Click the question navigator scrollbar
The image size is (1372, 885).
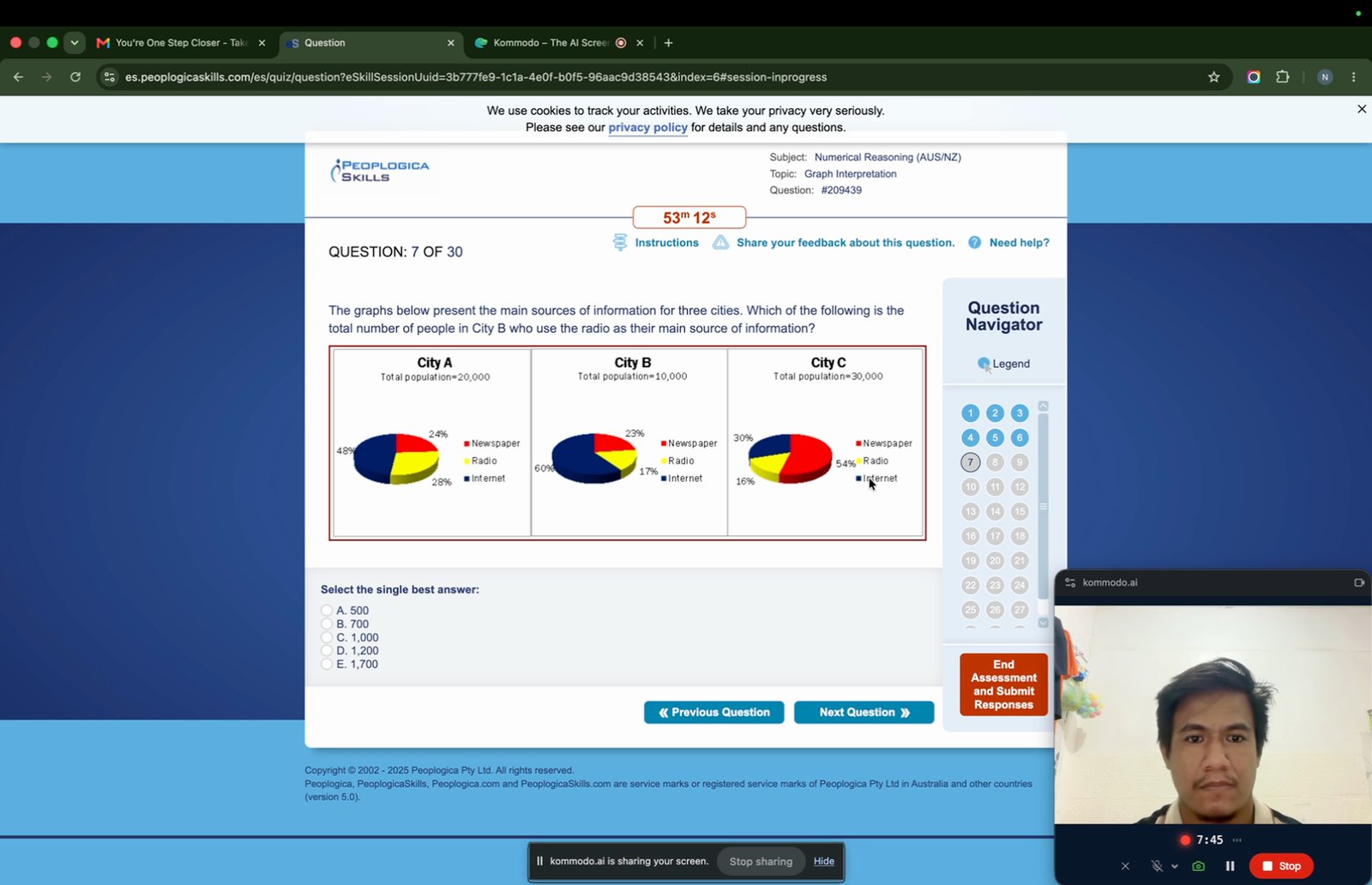point(1043,506)
